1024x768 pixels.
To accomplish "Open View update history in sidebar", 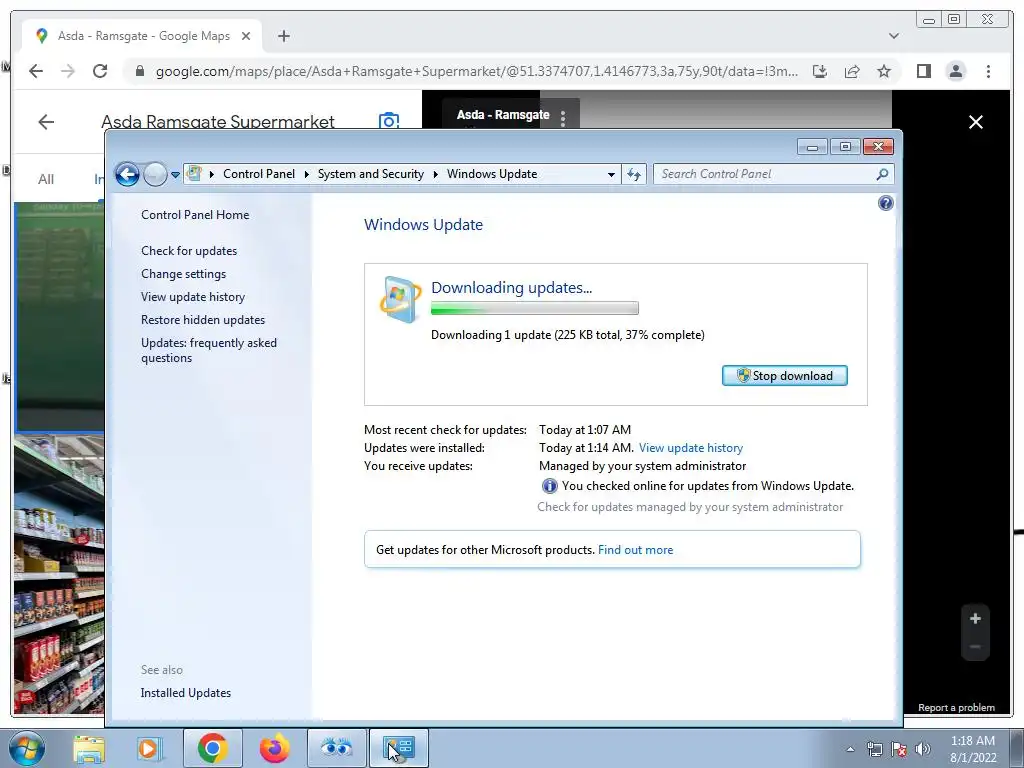I will pos(193,296).
